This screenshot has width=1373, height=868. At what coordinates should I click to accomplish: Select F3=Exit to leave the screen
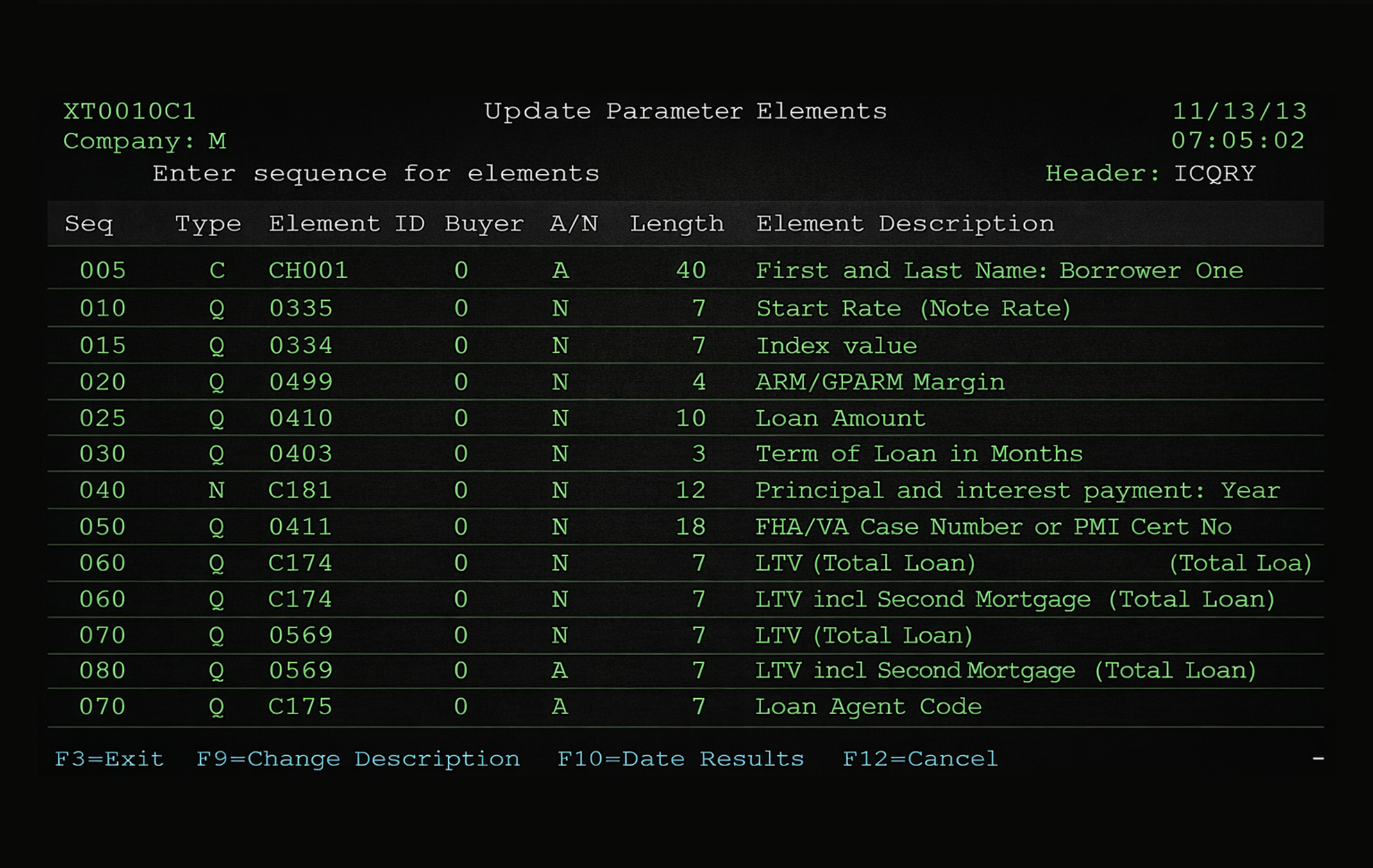pos(108,758)
